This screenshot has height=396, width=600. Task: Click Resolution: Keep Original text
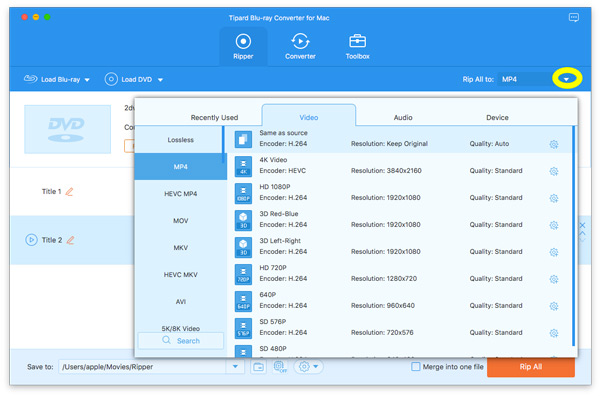389,144
